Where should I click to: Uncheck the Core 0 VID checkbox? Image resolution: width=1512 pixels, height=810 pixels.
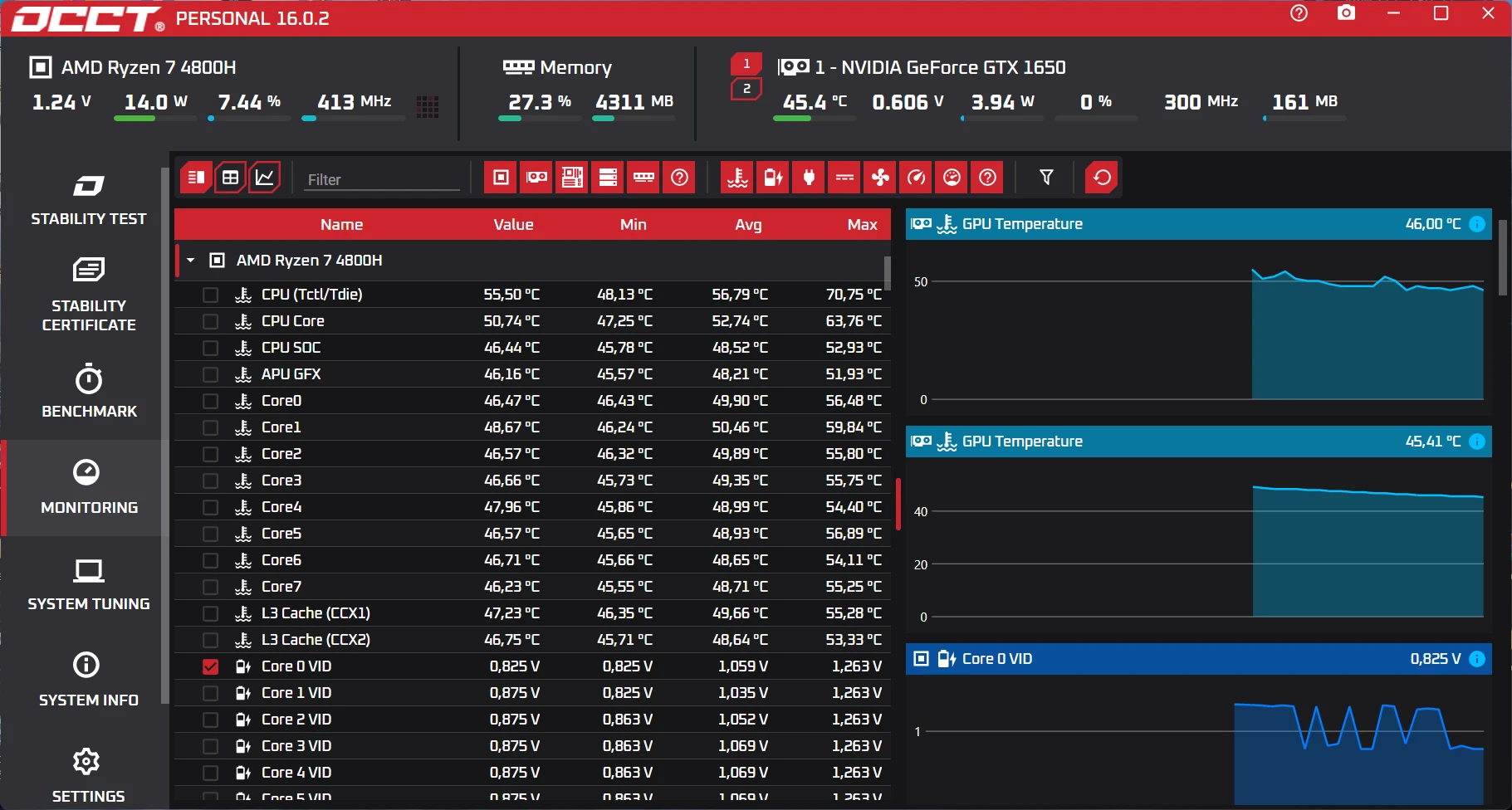pos(211,666)
